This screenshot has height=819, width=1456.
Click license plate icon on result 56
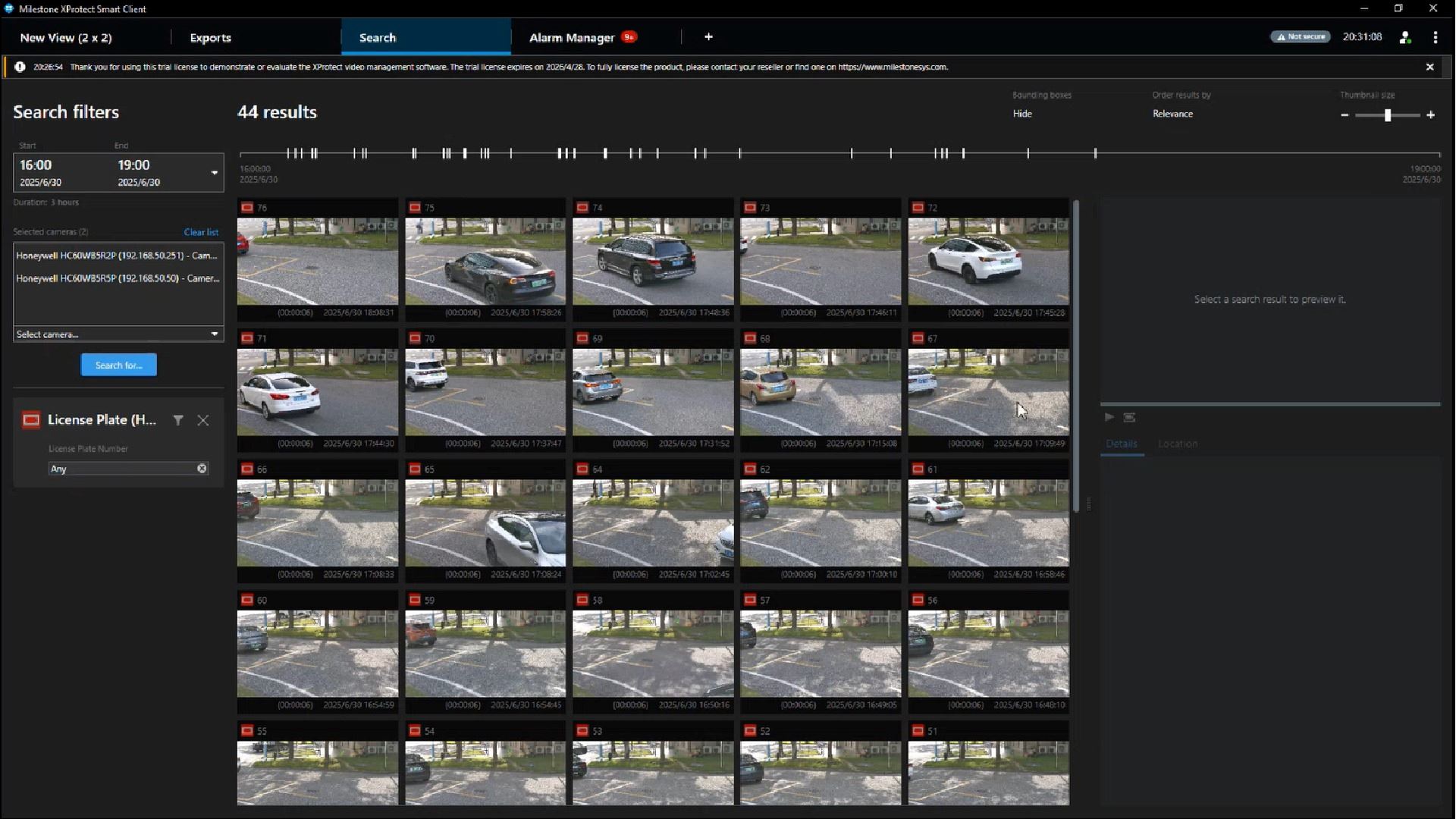click(918, 600)
